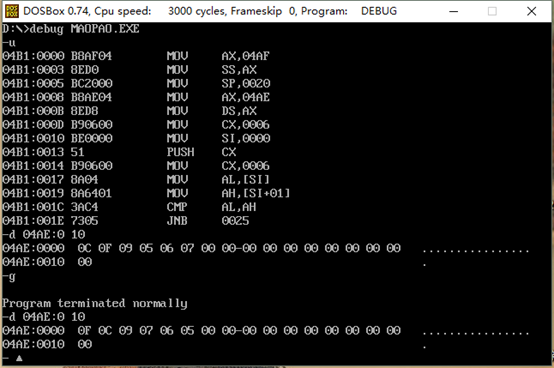Click address '04B1:0000'
The height and width of the screenshot is (368, 554).
[x=34, y=56]
